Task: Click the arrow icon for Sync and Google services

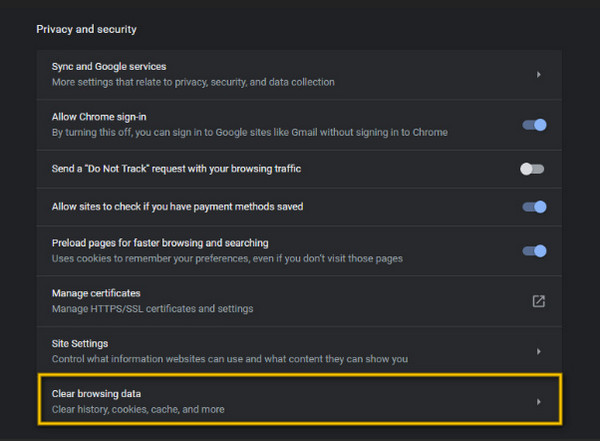Action: click(x=539, y=74)
